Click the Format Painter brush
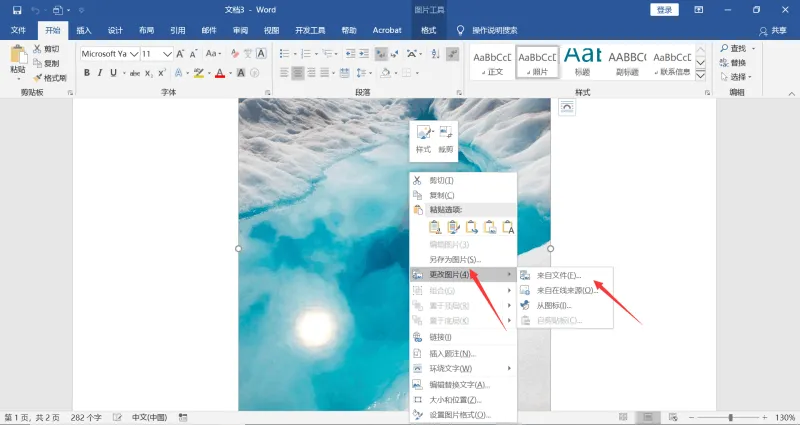800x425 pixels. point(37,78)
